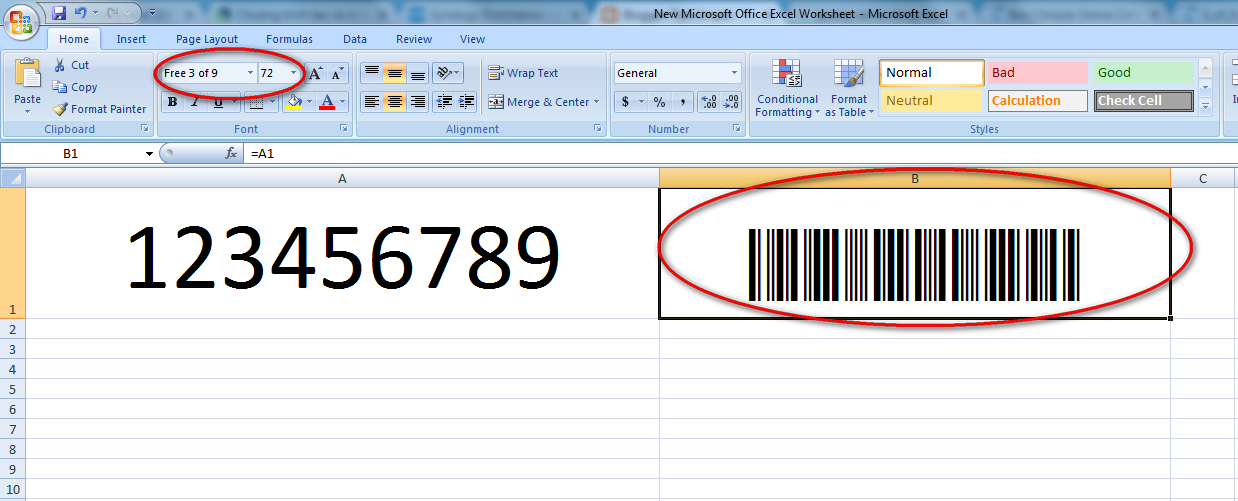Set Middle Align vertical alignment
The height and width of the screenshot is (501, 1238).
pyautogui.click(x=394, y=73)
